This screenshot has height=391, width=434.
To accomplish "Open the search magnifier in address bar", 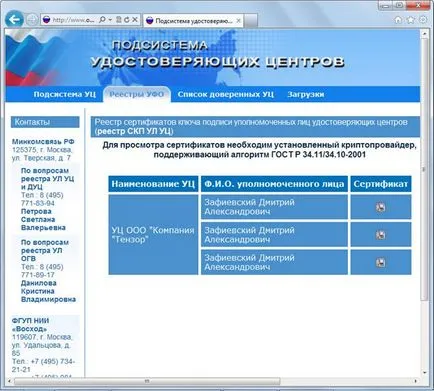I will tap(103, 20).
